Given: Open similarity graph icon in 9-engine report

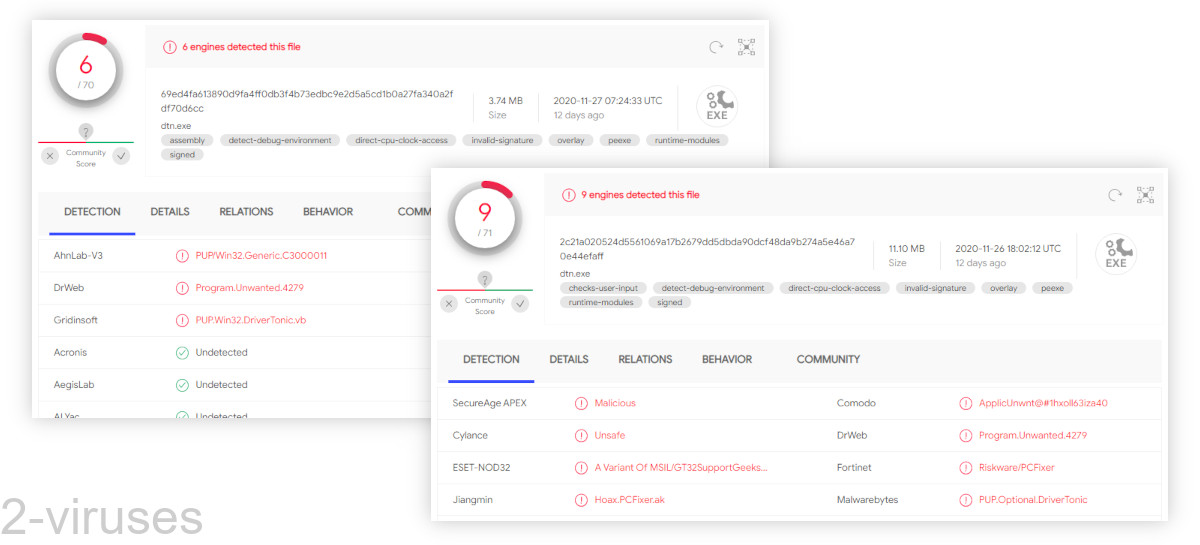Looking at the screenshot, I should [1145, 195].
